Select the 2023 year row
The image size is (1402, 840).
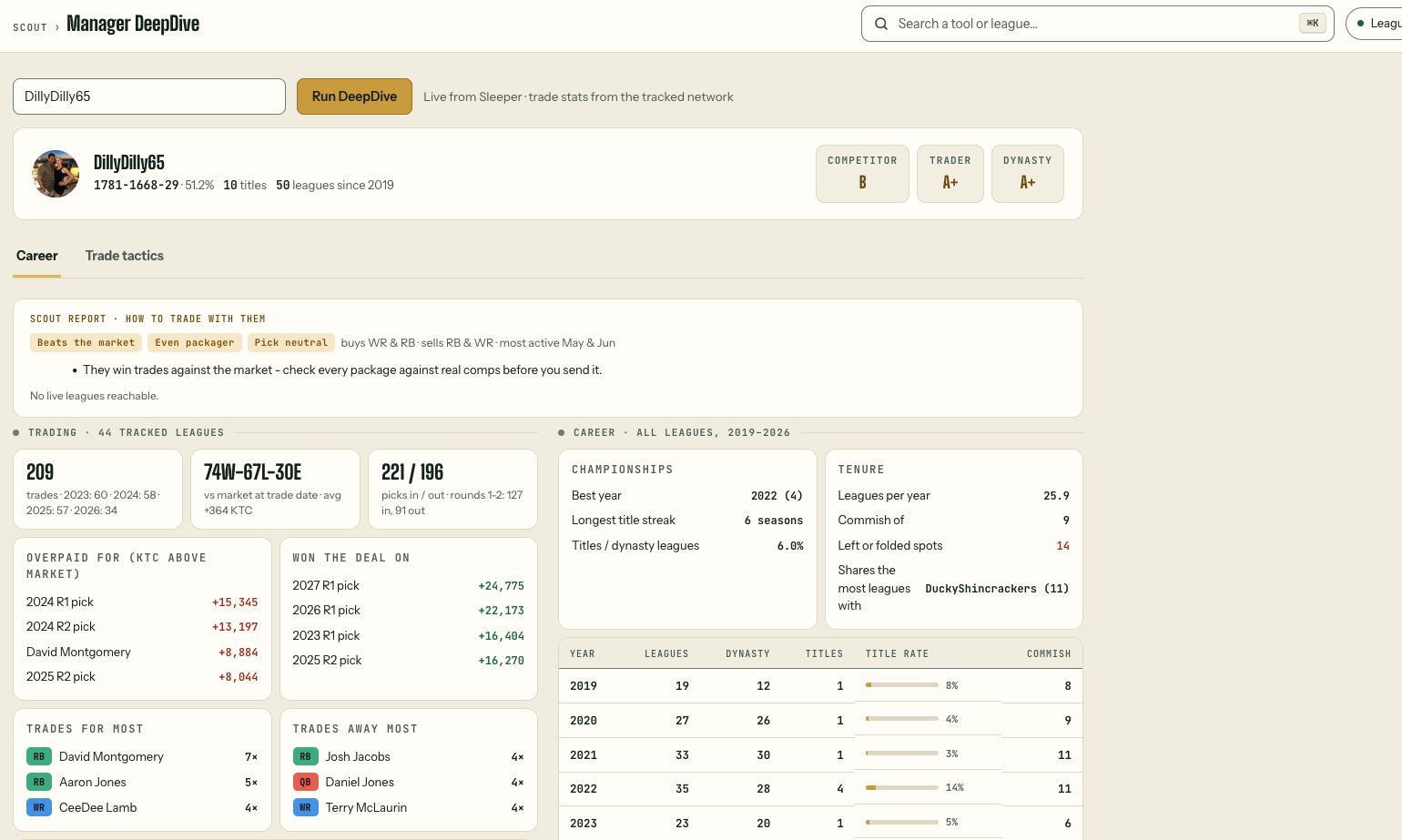click(820, 823)
